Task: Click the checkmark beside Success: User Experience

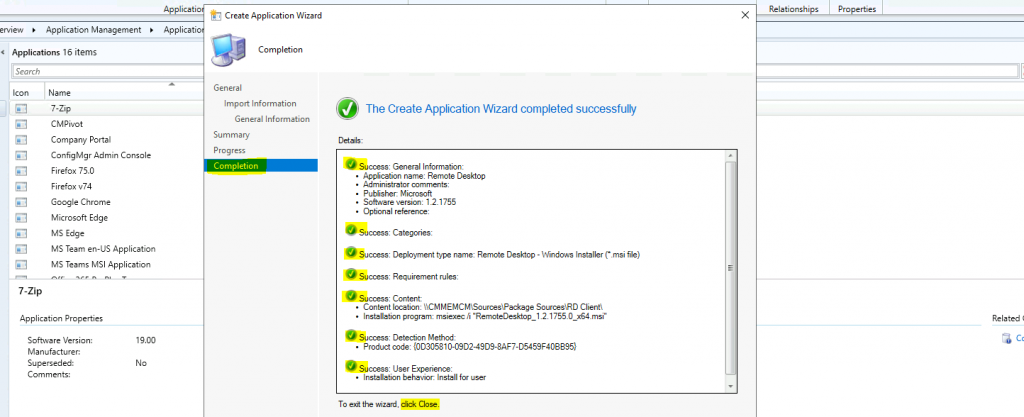Action: pyautogui.click(x=352, y=367)
